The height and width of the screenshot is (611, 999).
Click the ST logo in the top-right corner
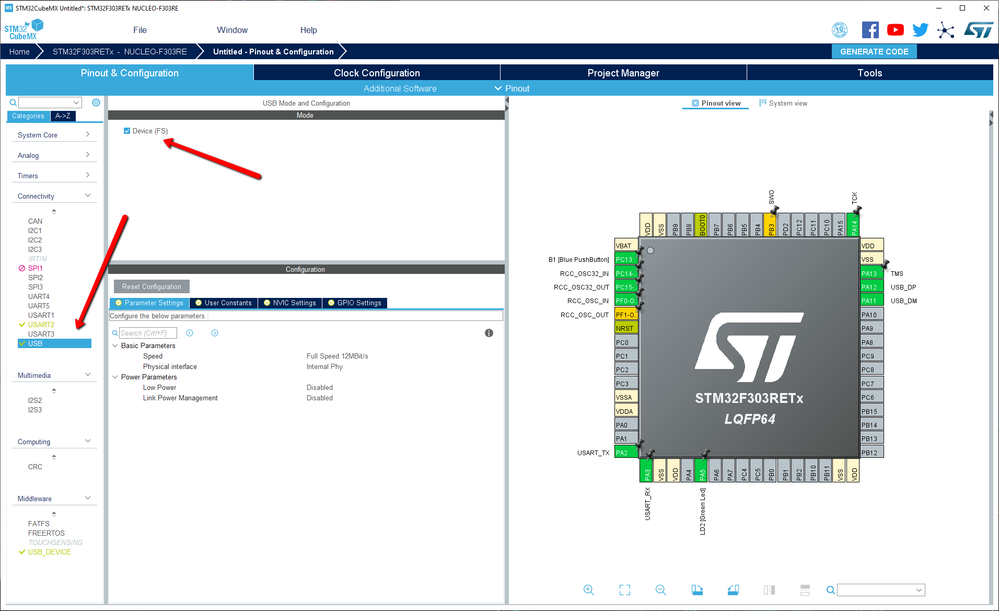tap(978, 30)
